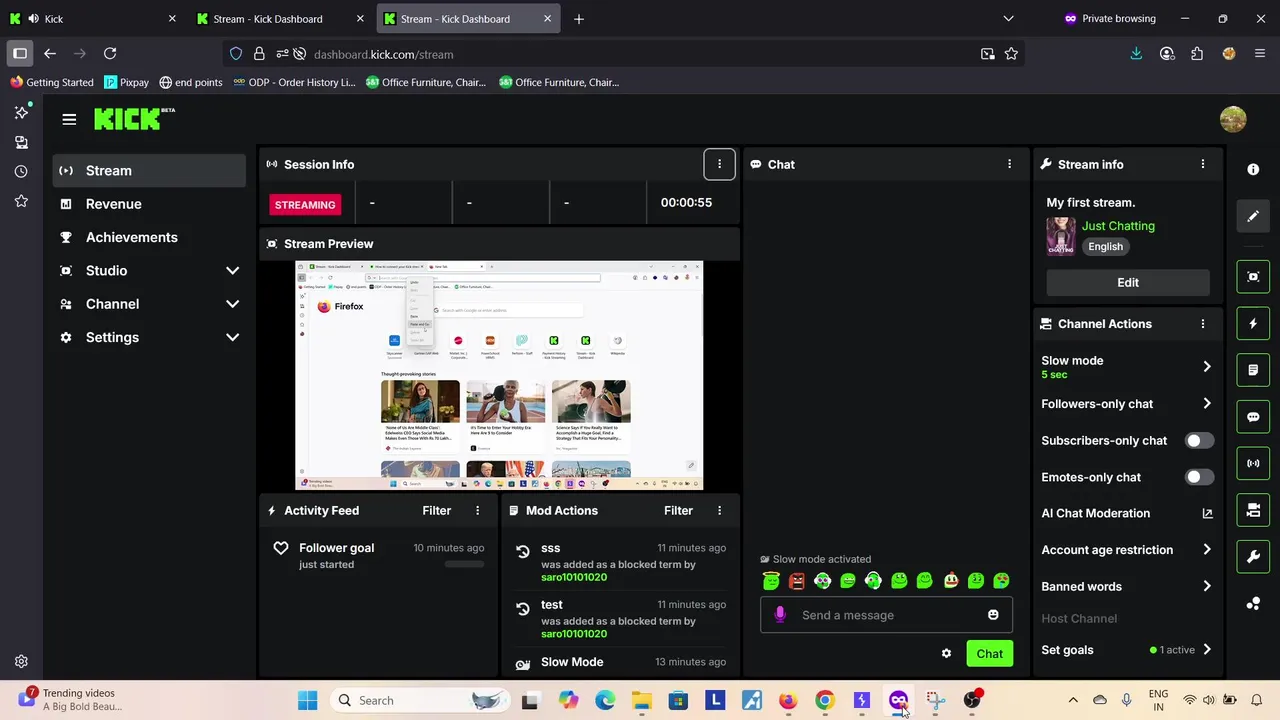Click the Follower goal progress bar
Viewport: 1280px width, 720px height.
tap(464, 564)
